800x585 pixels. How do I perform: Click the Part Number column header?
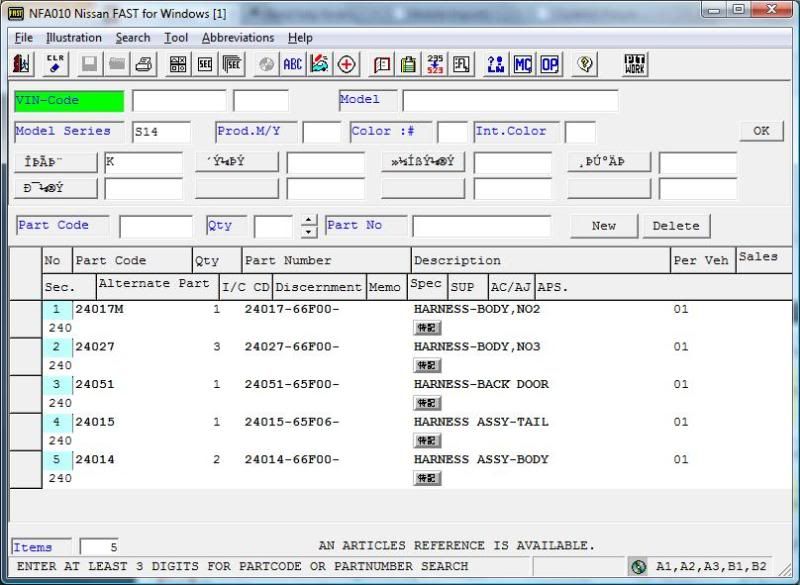(326, 261)
